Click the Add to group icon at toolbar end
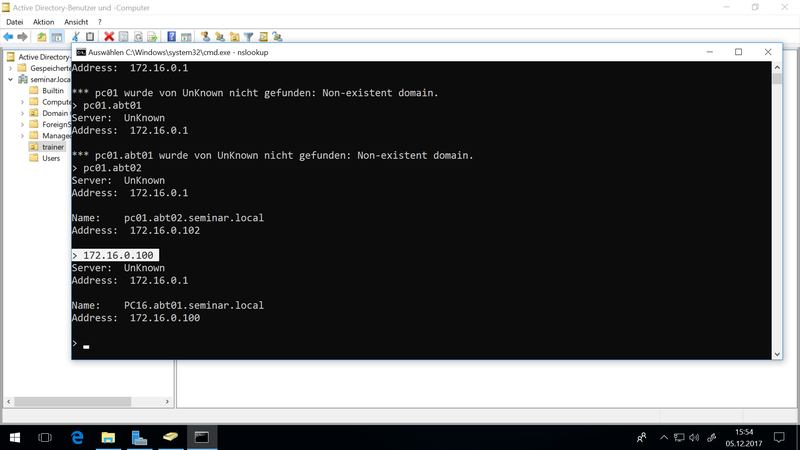Viewport: 800px width, 450px height. click(x=277, y=37)
